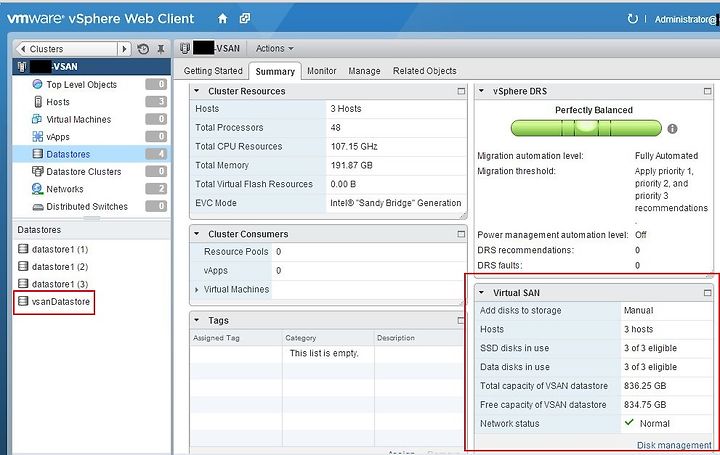Click icon next to datastore1 (2)
This screenshot has width=720, height=455.
tap(23, 266)
